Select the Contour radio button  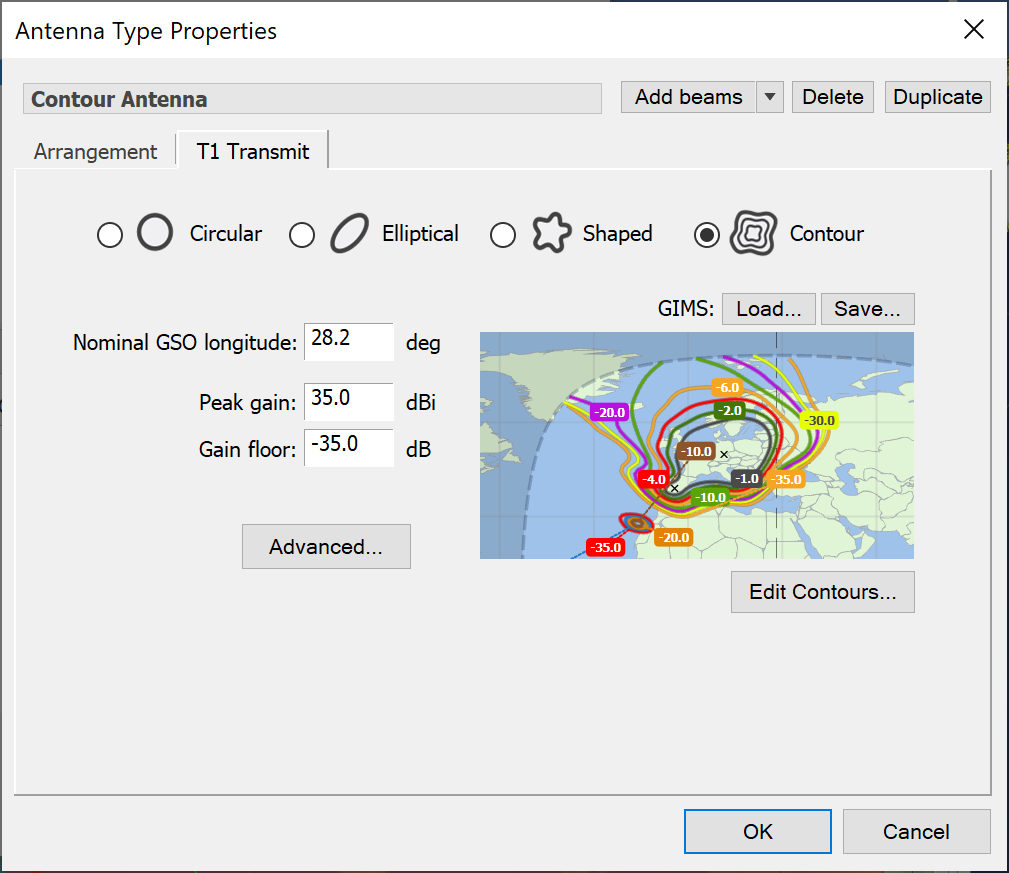(x=707, y=235)
